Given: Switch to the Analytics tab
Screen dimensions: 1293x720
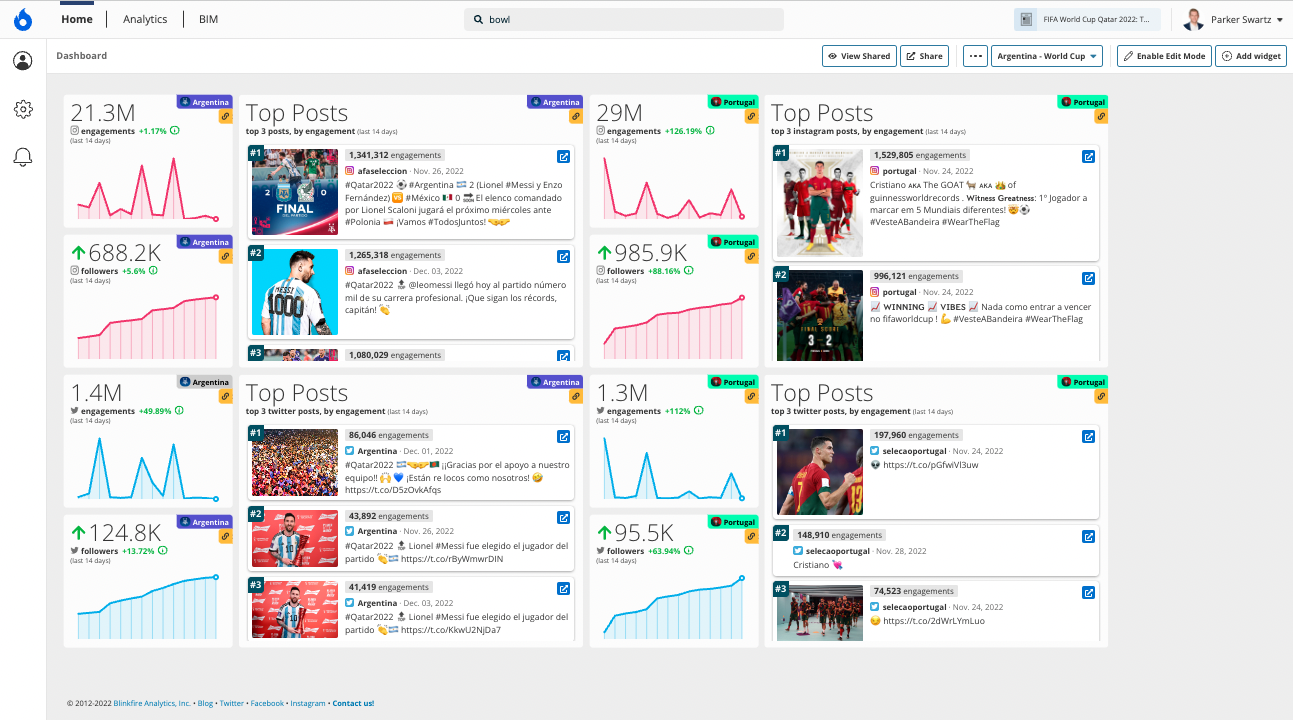Looking at the screenshot, I should [145, 19].
